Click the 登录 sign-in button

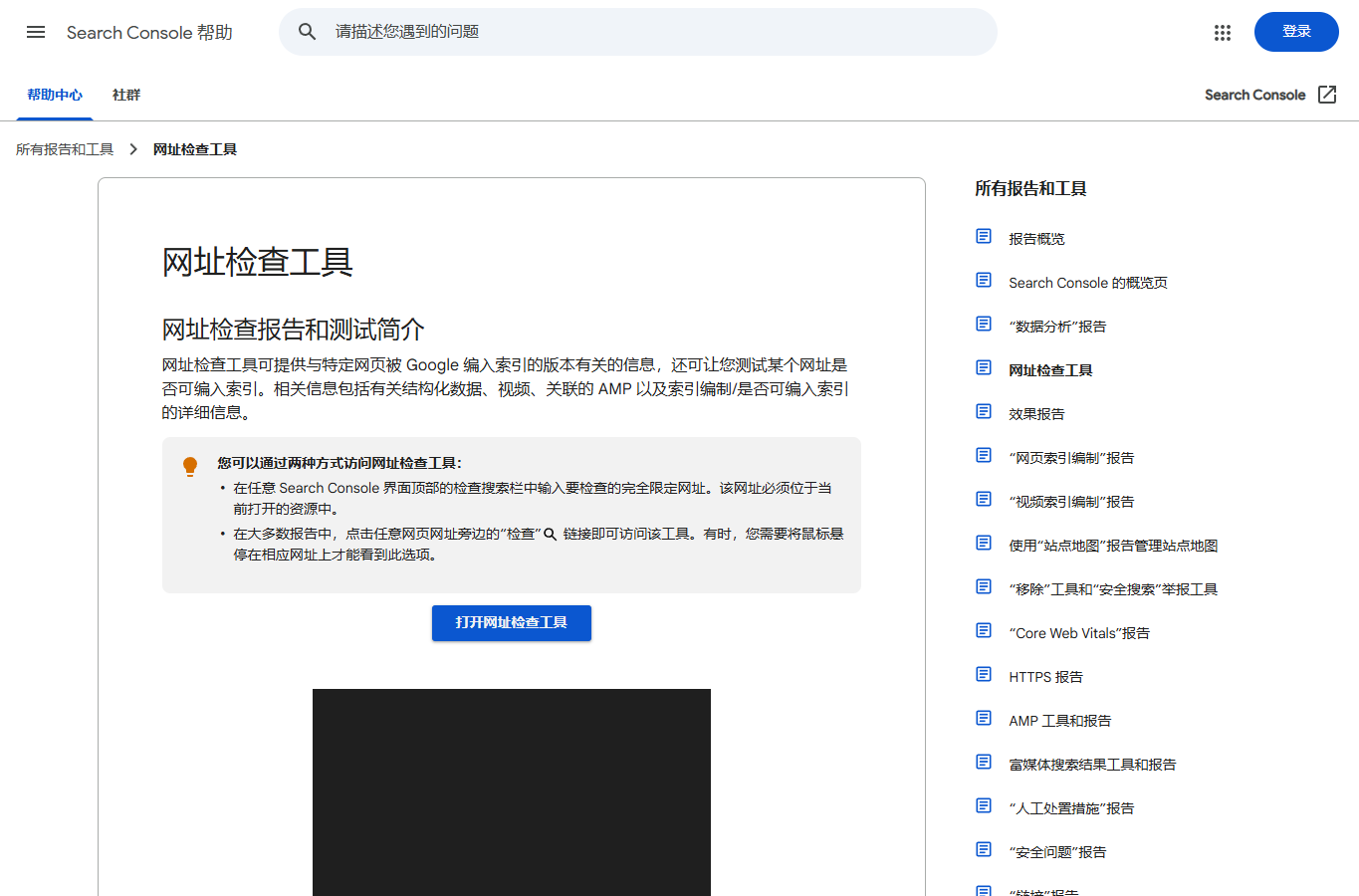point(1296,32)
